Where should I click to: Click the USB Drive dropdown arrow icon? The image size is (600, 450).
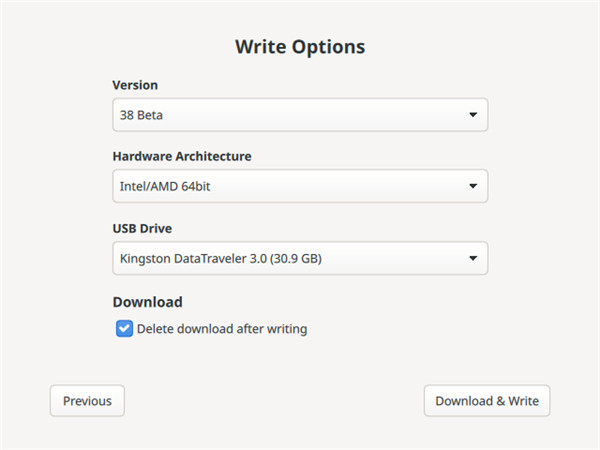coord(473,259)
